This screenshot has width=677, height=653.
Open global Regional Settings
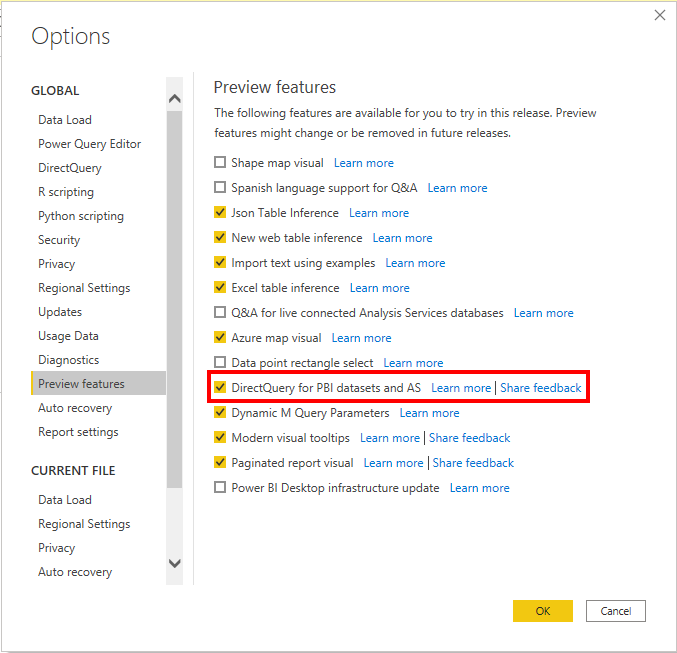pos(84,288)
